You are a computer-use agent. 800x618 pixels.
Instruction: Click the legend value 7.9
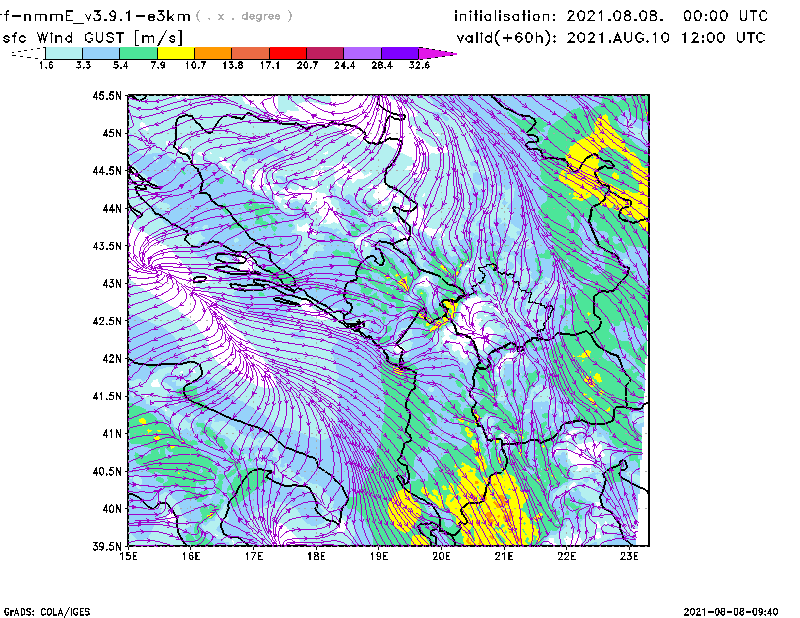click(x=158, y=65)
